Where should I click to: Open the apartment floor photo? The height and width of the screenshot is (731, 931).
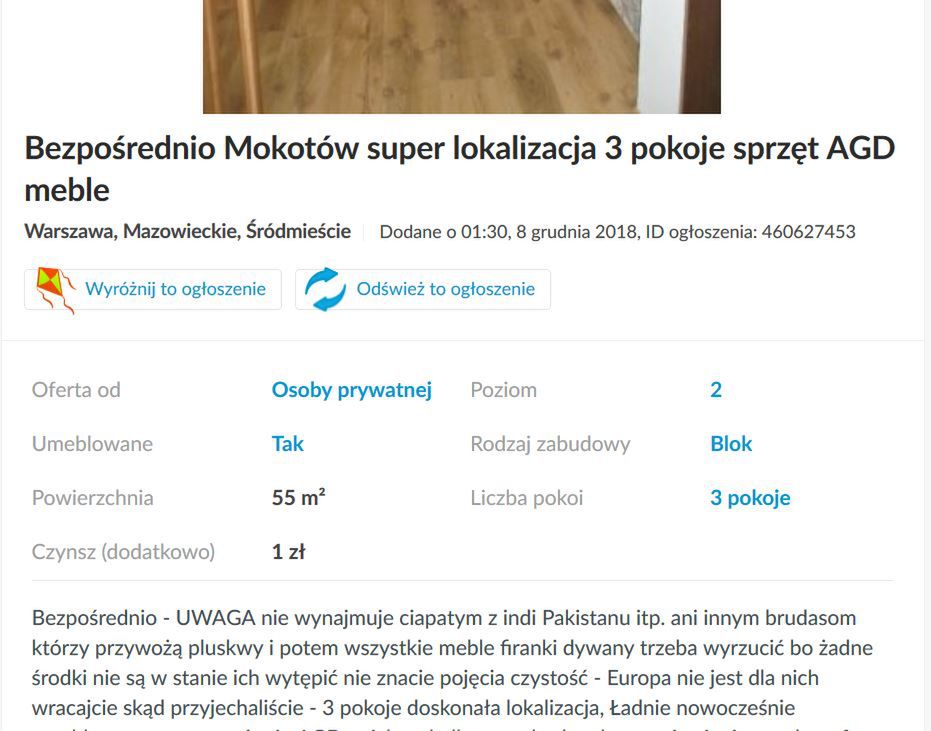pyautogui.click(x=462, y=56)
